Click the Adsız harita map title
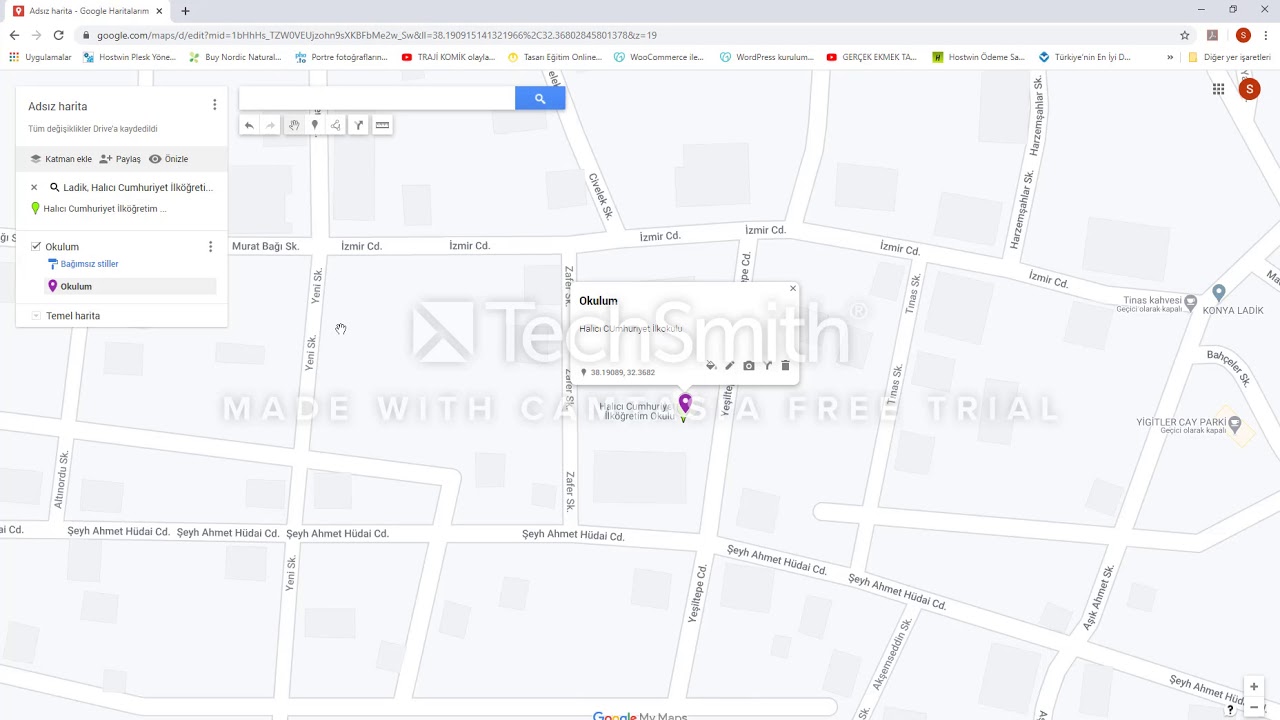This screenshot has height=720, width=1280. point(58,106)
